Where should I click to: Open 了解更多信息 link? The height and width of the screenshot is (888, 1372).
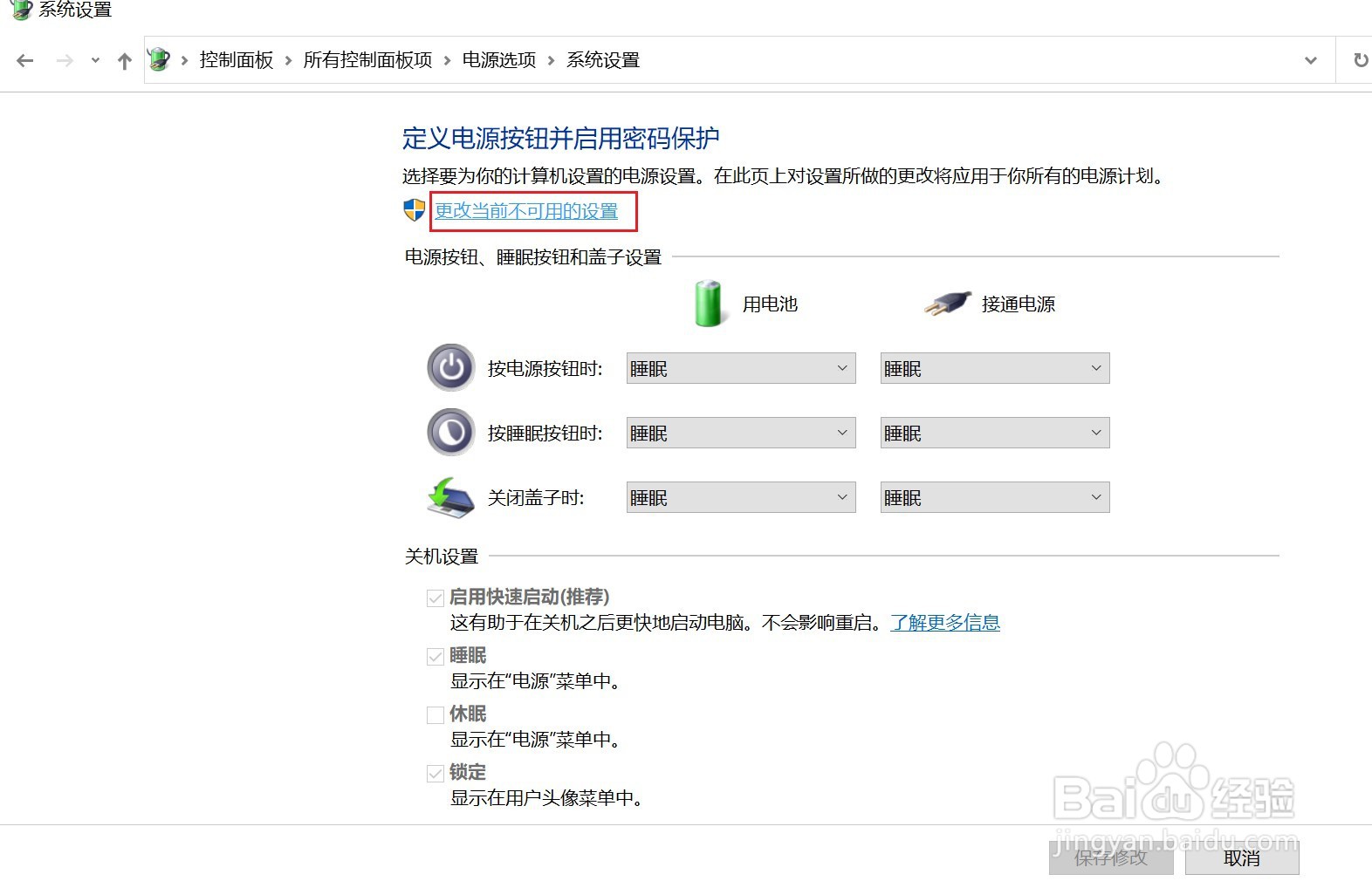pos(945,623)
